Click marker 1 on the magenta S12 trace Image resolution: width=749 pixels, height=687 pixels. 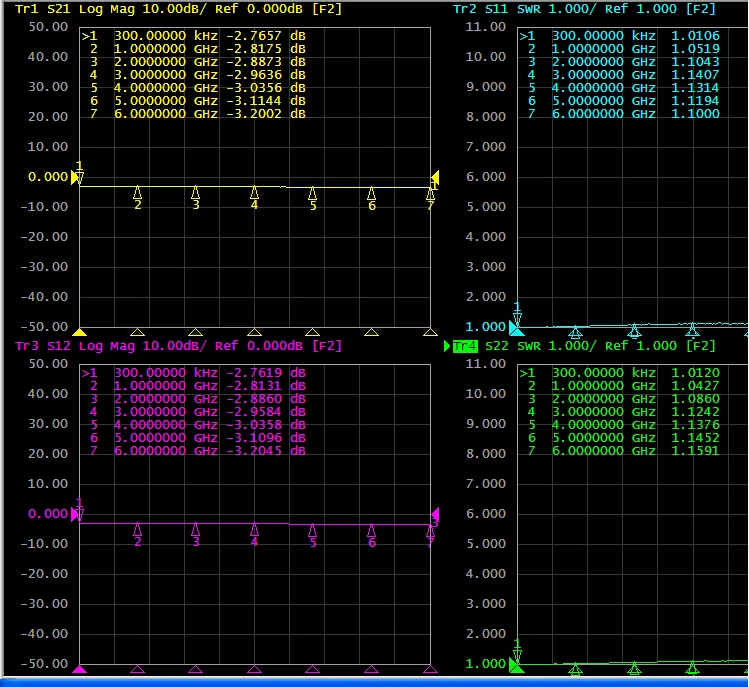[79, 509]
